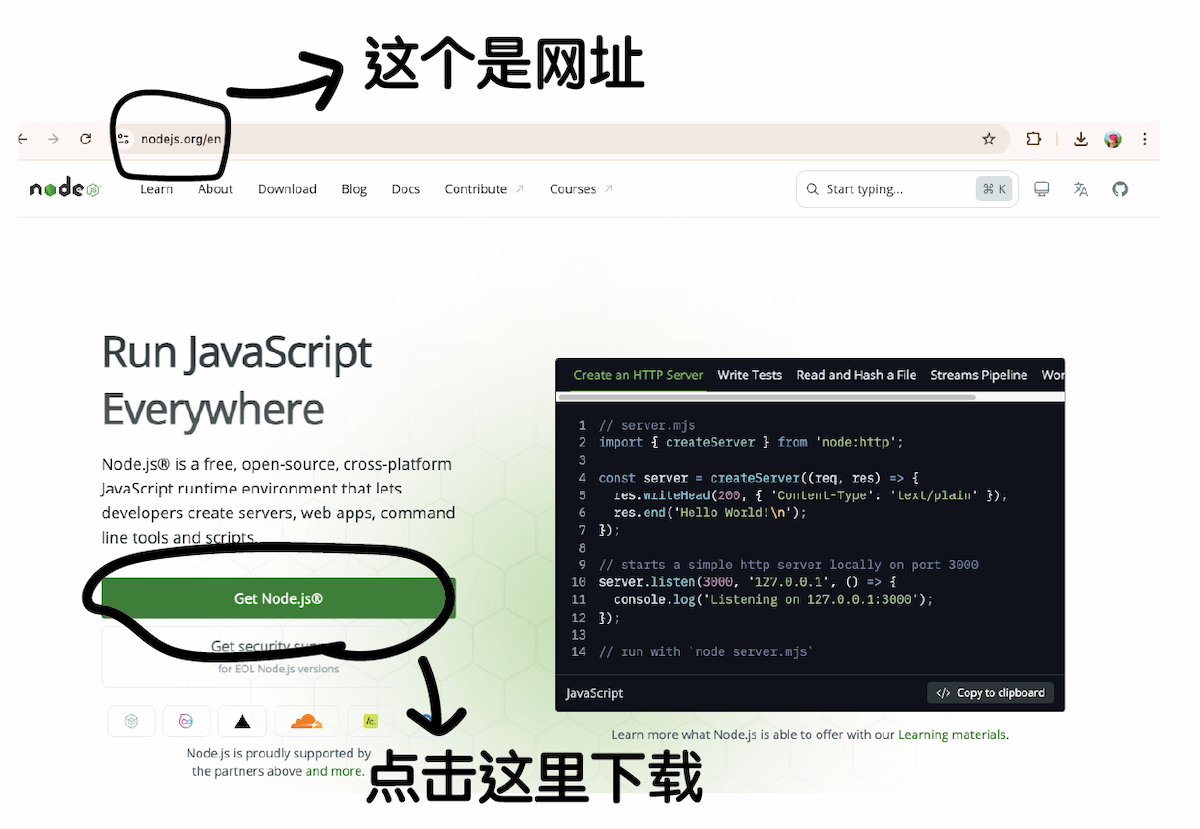Toggle the color theme with the monitor icon
1200x829 pixels.
tap(1041, 189)
